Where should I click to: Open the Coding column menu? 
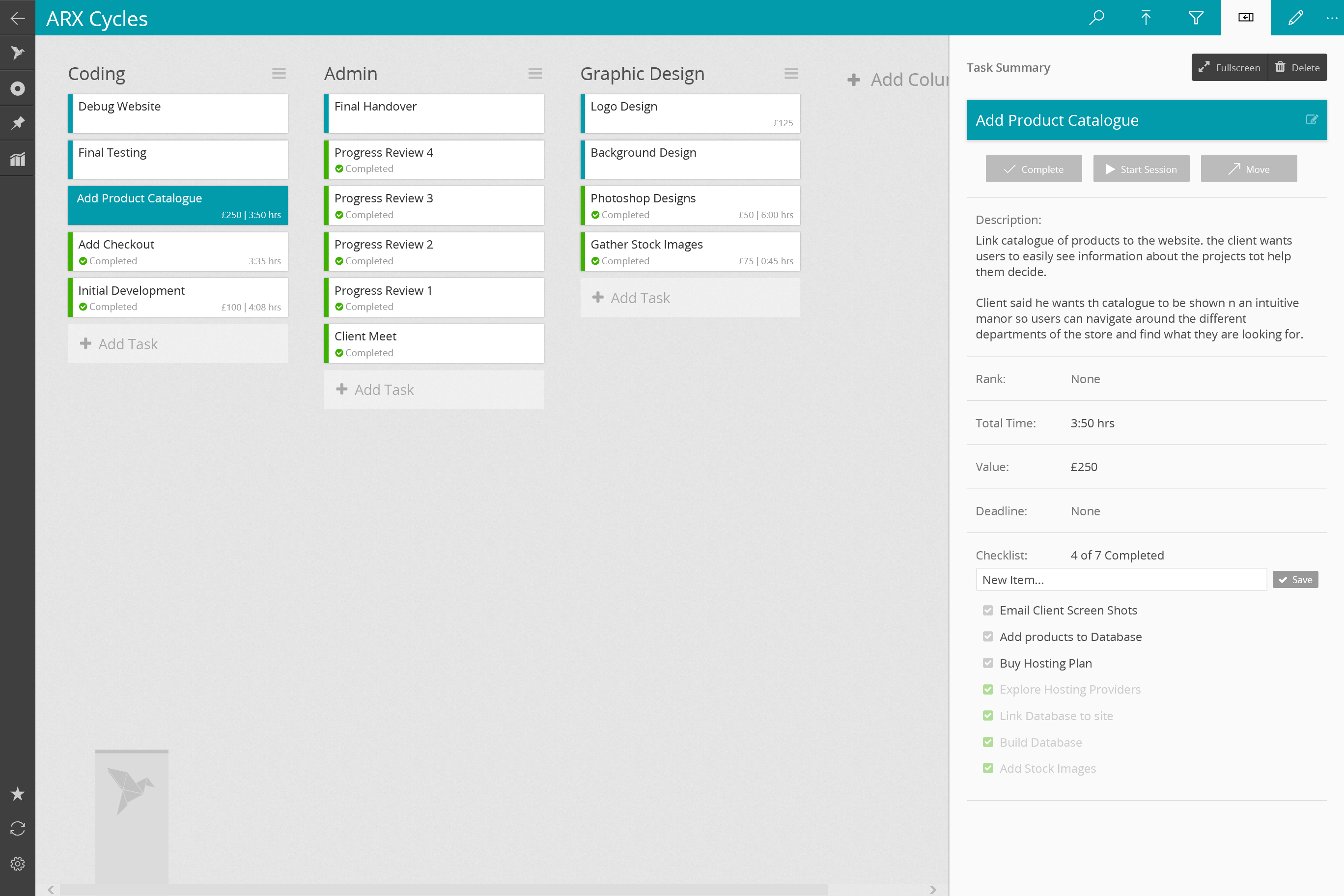(x=279, y=74)
